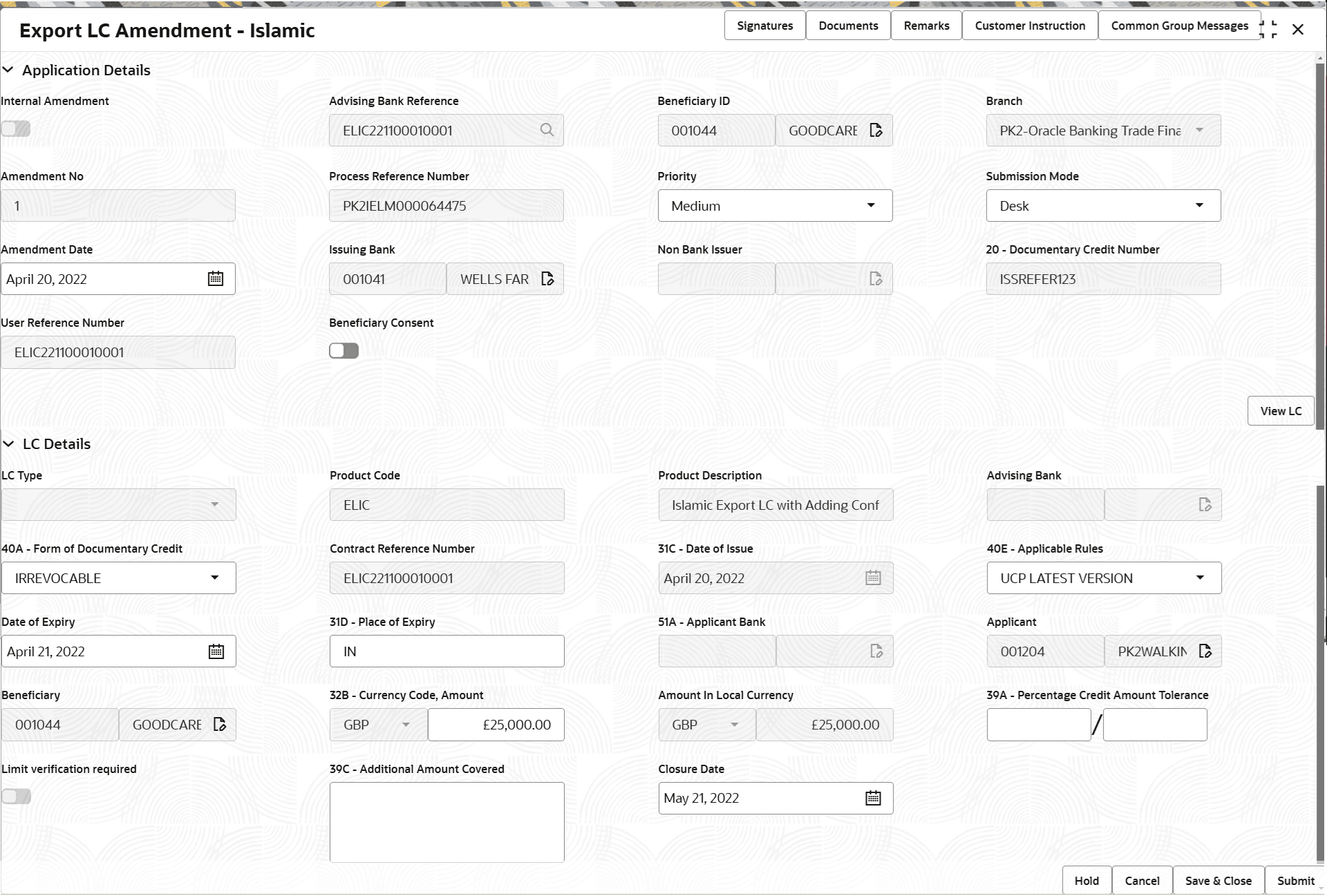The height and width of the screenshot is (896, 1327).
Task: Click the Advising Bank lookup icon
Action: click(x=1206, y=504)
